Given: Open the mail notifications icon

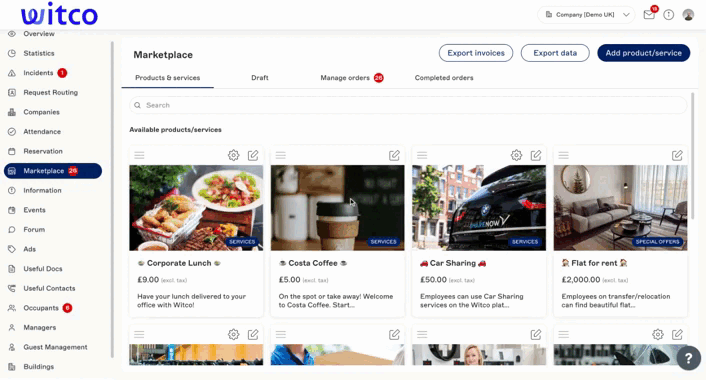Looking at the screenshot, I should 649,15.
